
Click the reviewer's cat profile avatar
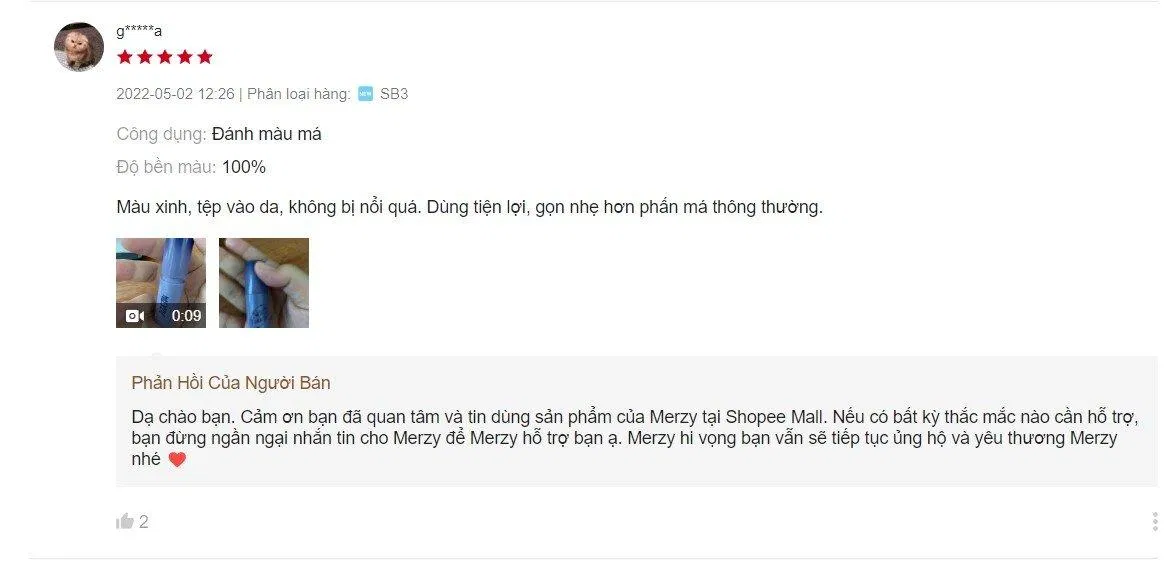(79, 47)
